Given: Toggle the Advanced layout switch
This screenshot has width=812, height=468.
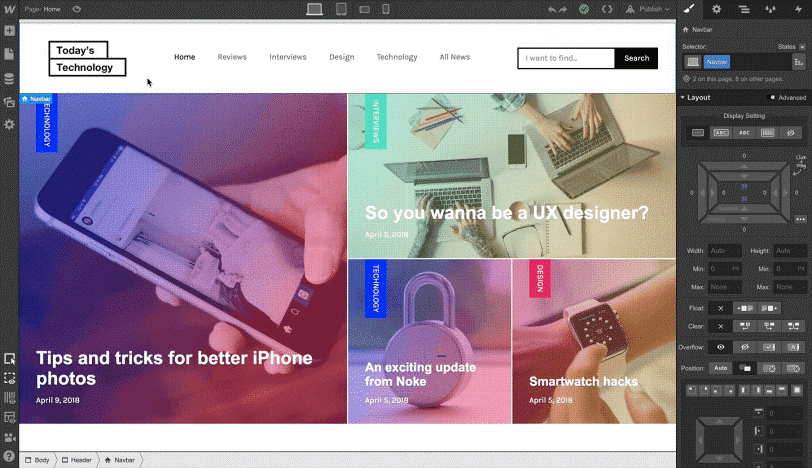Looking at the screenshot, I should 772,97.
